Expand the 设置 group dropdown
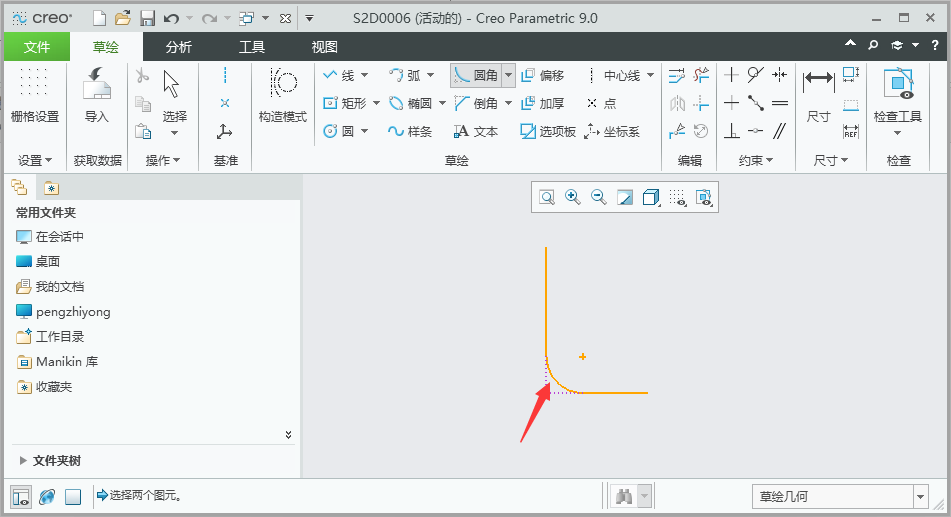The image size is (951, 517). point(35,160)
